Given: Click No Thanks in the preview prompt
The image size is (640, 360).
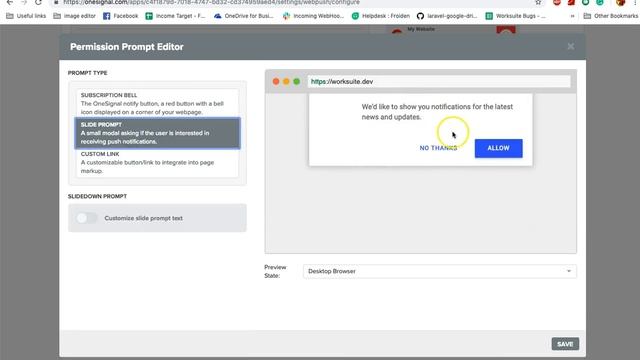Looking at the screenshot, I should click(x=438, y=148).
